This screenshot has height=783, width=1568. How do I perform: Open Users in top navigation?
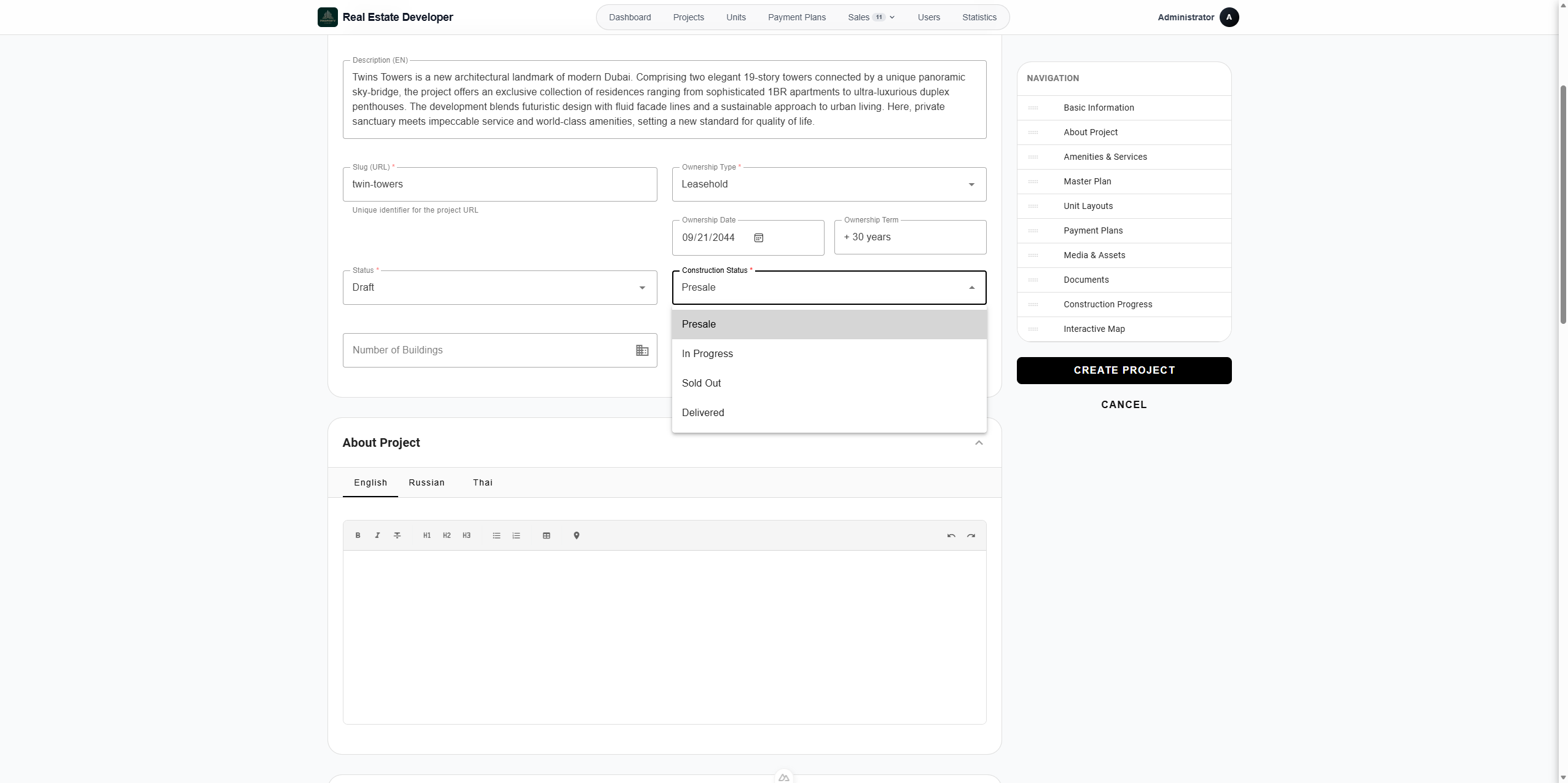click(928, 17)
